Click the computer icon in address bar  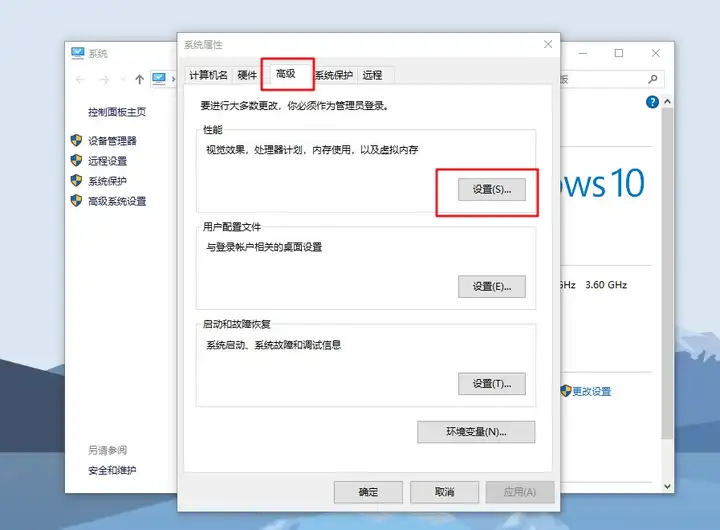(x=159, y=79)
